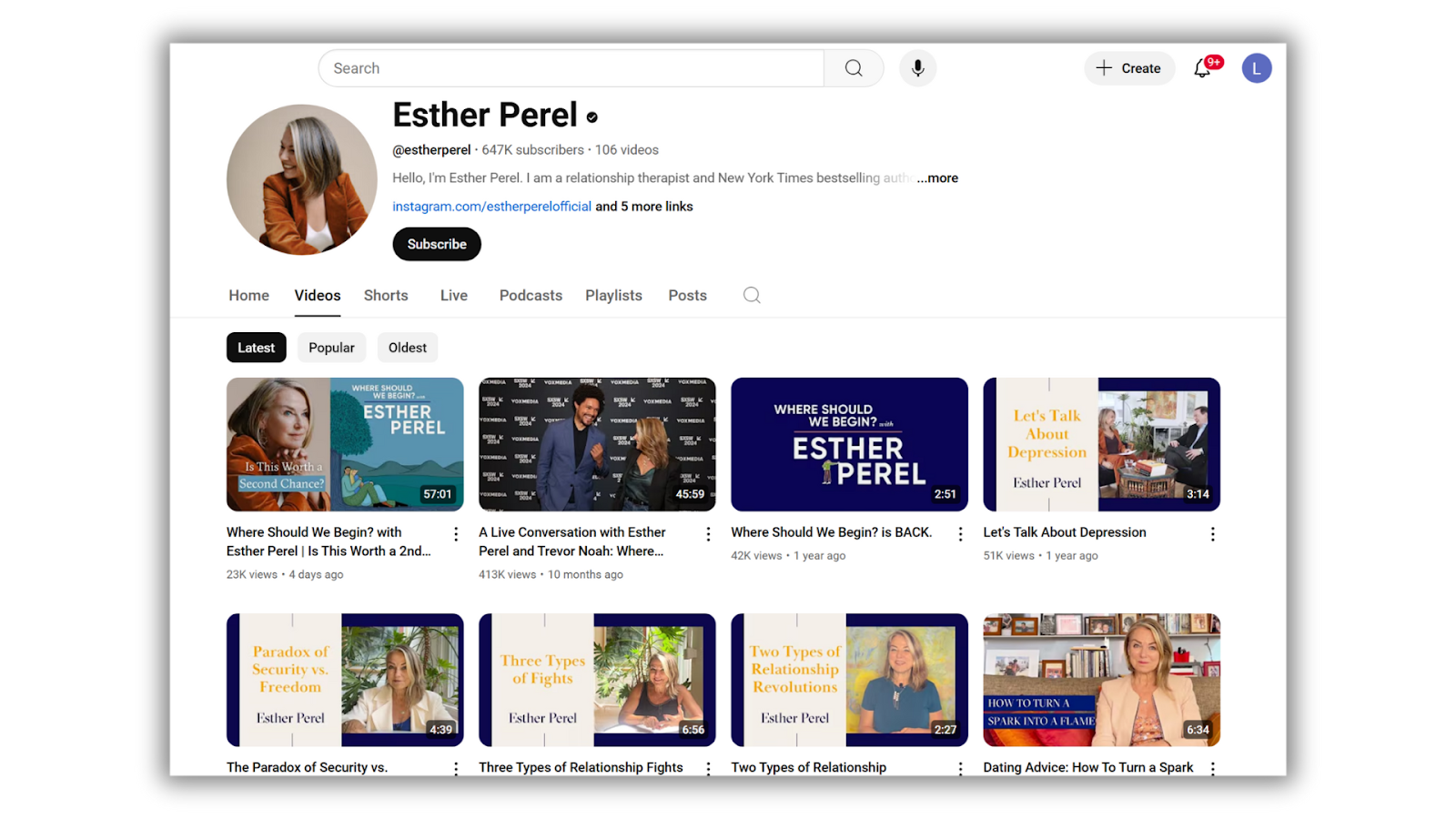
Task: Open the notifications bell
Action: click(x=1203, y=68)
